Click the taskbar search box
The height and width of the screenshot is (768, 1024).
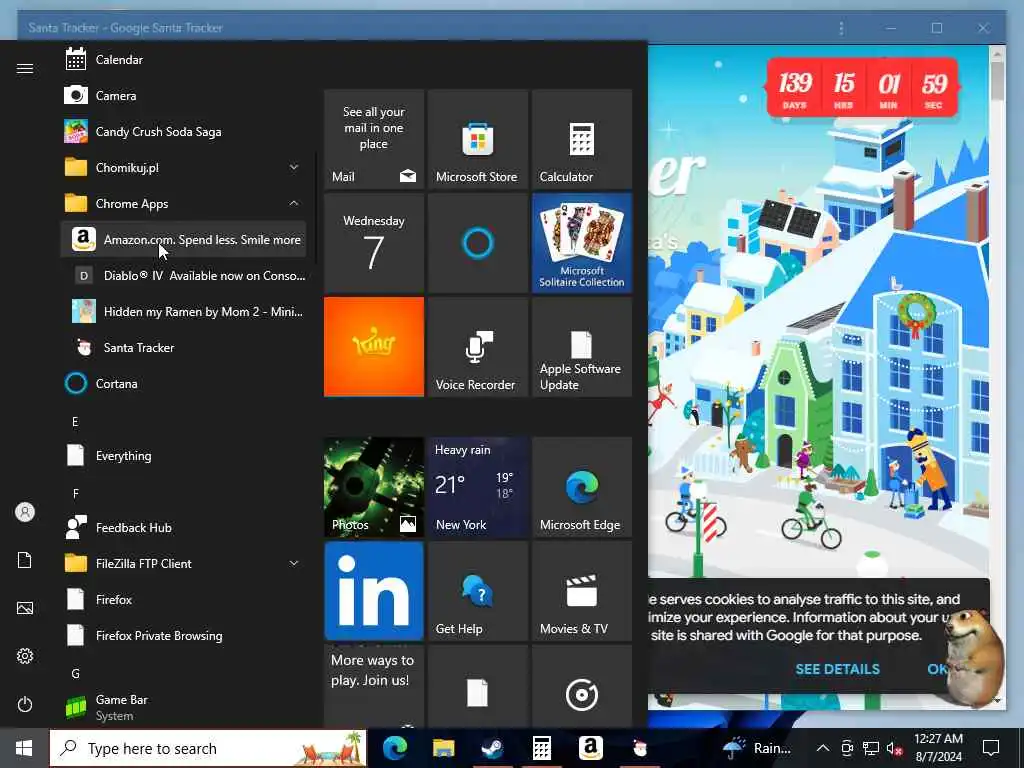point(208,748)
